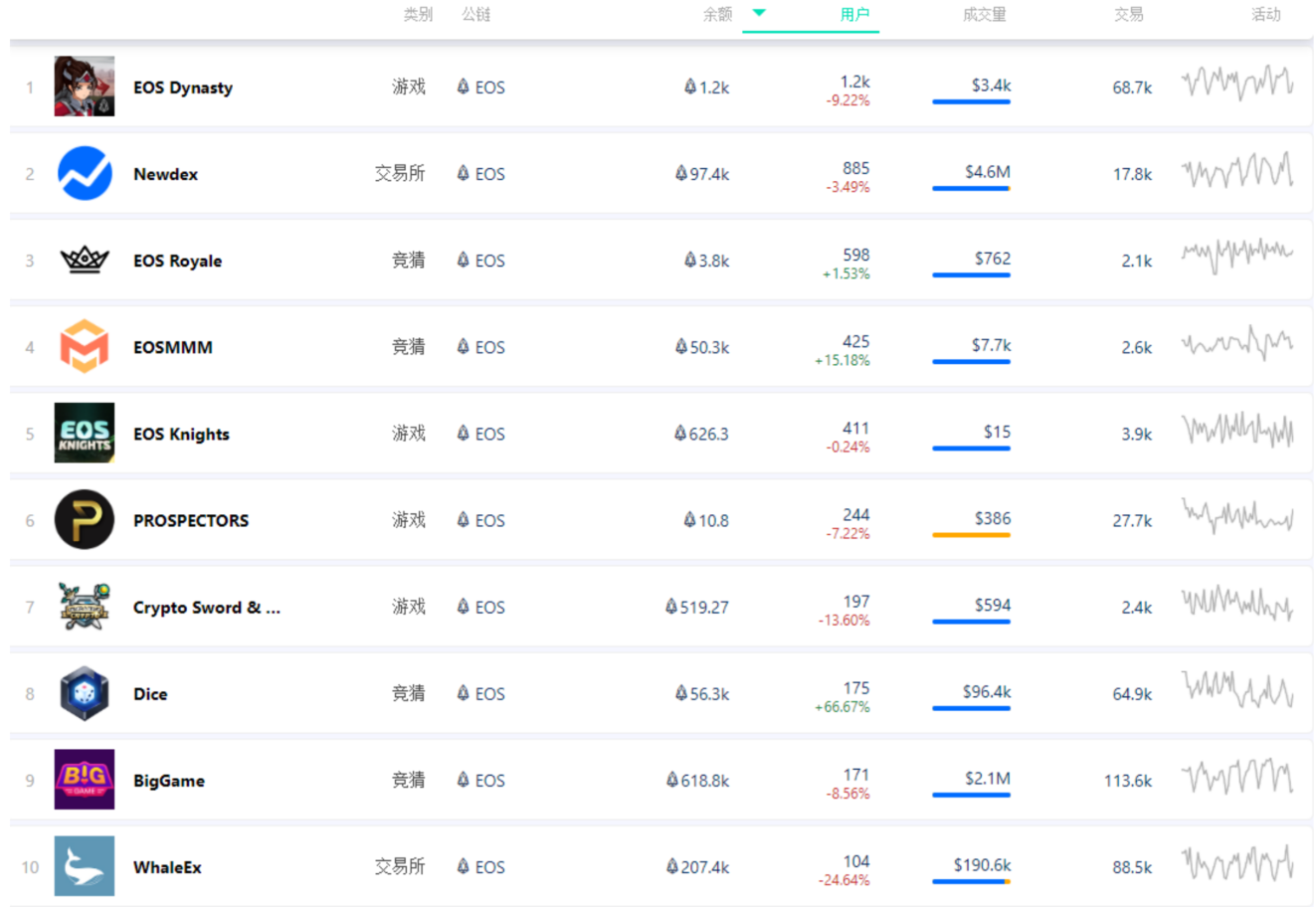The width and height of the screenshot is (1316, 907).
Task: View the Dice activity sparkline chart
Action: click(1237, 688)
